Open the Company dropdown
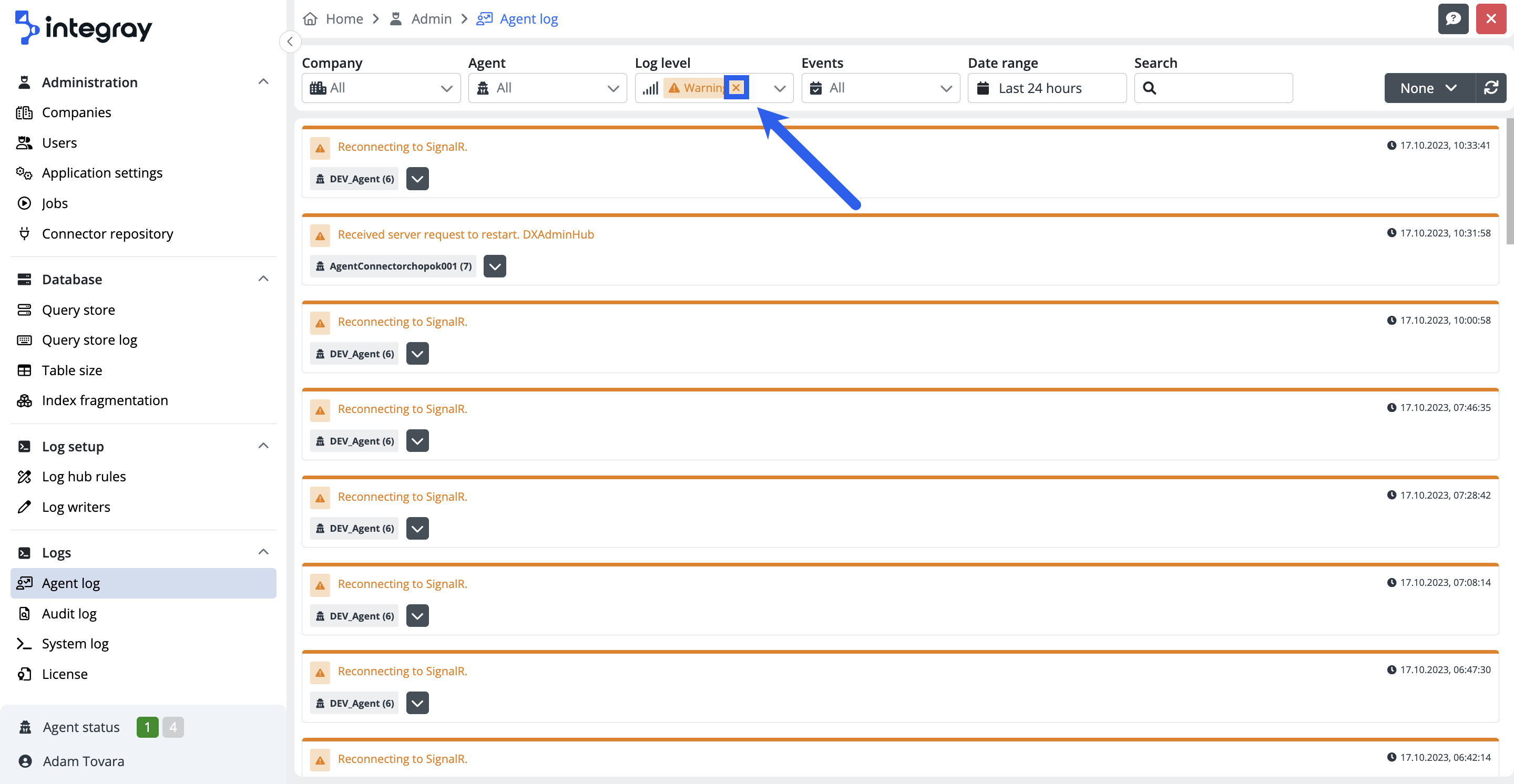This screenshot has width=1514, height=784. point(381,88)
